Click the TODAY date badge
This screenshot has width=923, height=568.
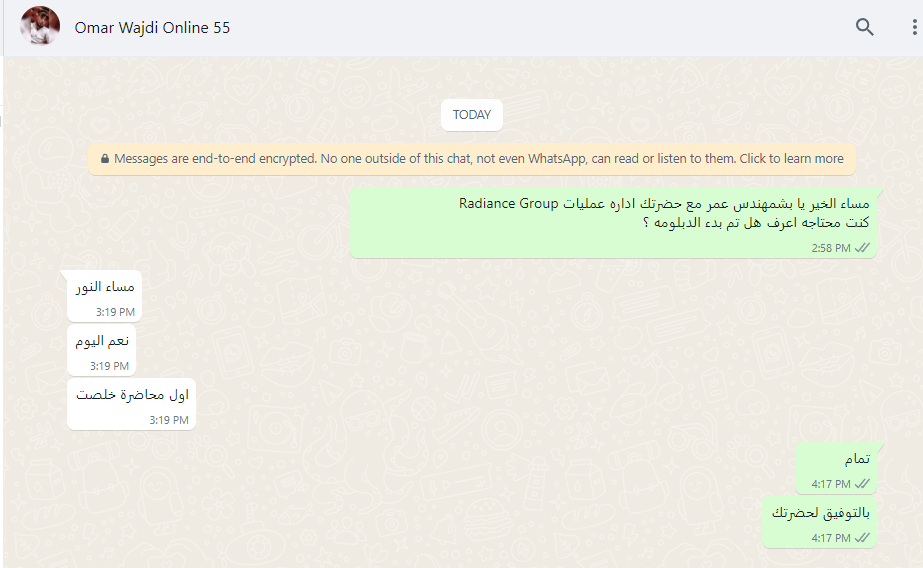(472, 115)
